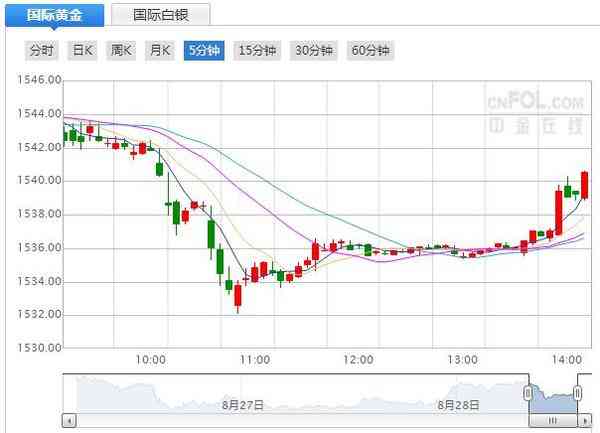The width and height of the screenshot is (600, 433).
Task: Click the 8月28日 area in navigator
Action: pyautogui.click(x=460, y=404)
